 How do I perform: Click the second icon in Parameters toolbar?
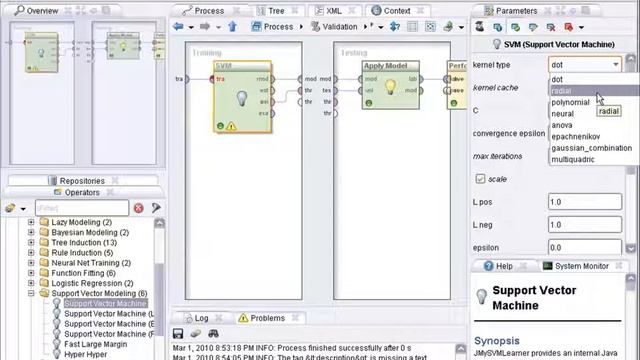[498, 27]
